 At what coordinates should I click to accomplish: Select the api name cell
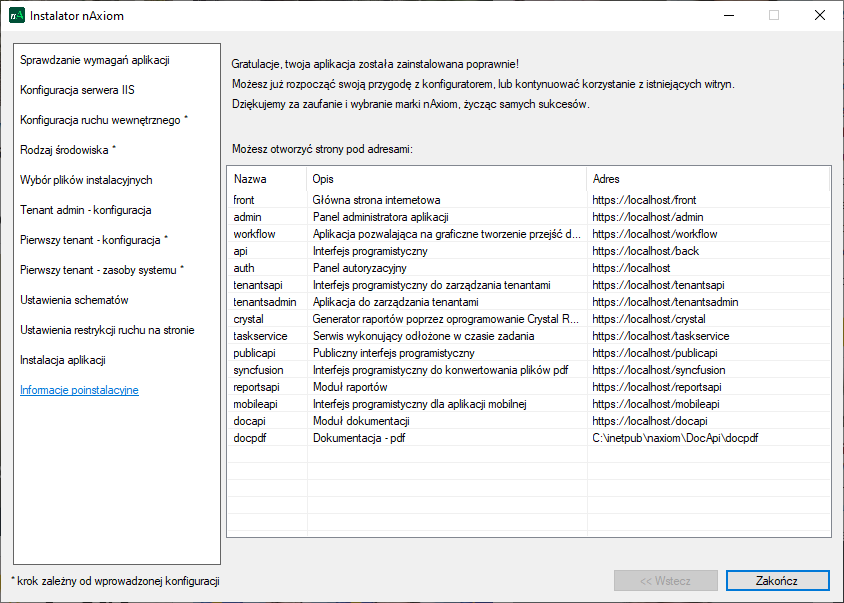click(241, 251)
